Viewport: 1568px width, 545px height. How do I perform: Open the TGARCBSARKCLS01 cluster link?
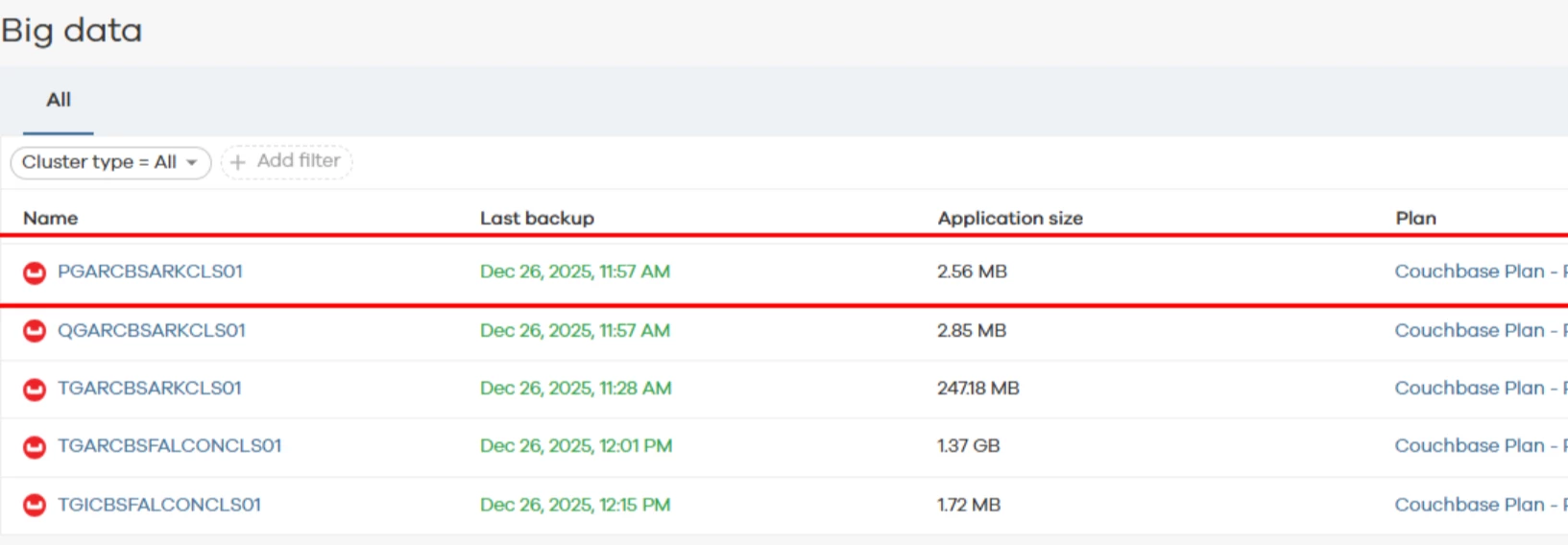pos(150,388)
